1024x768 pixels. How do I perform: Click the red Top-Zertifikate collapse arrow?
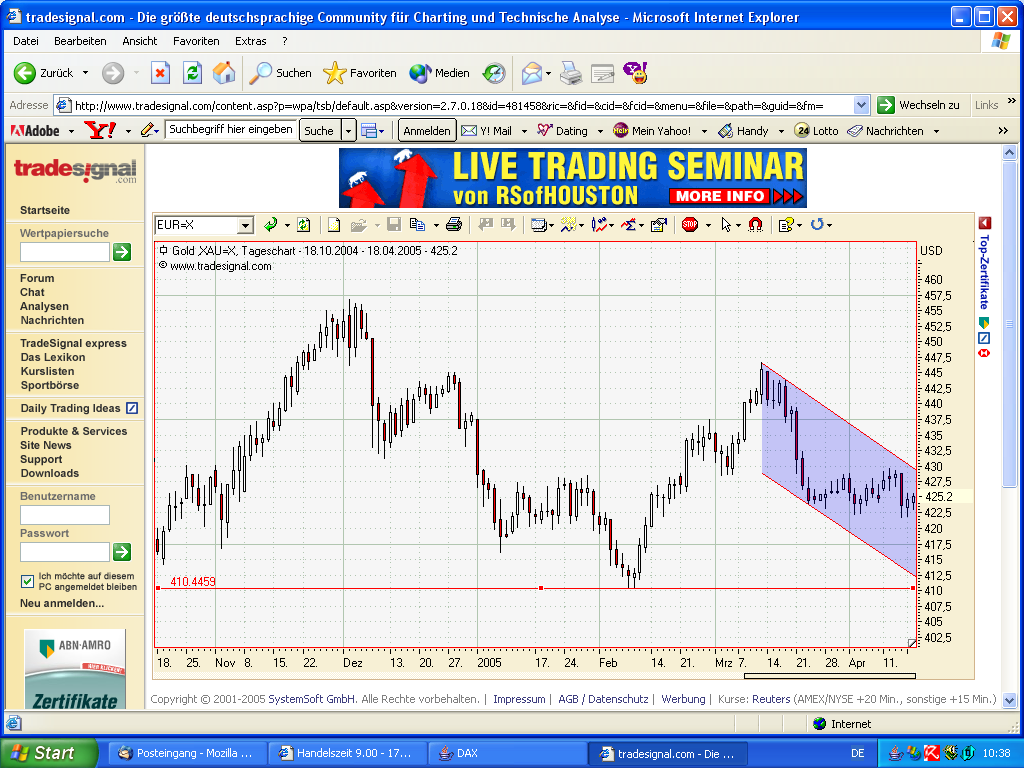tap(985, 223)
